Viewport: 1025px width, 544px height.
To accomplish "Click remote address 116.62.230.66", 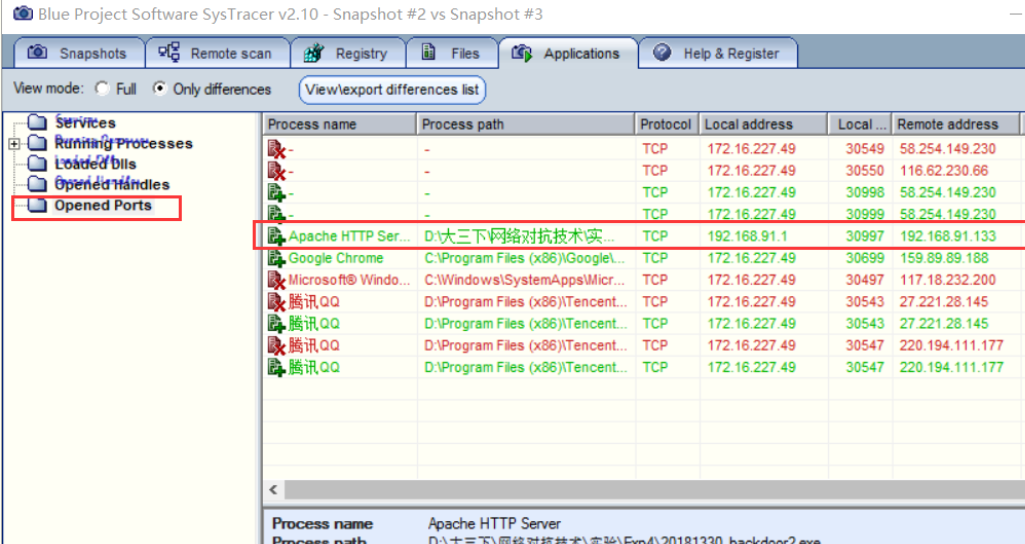I will (x=943, y=171).
